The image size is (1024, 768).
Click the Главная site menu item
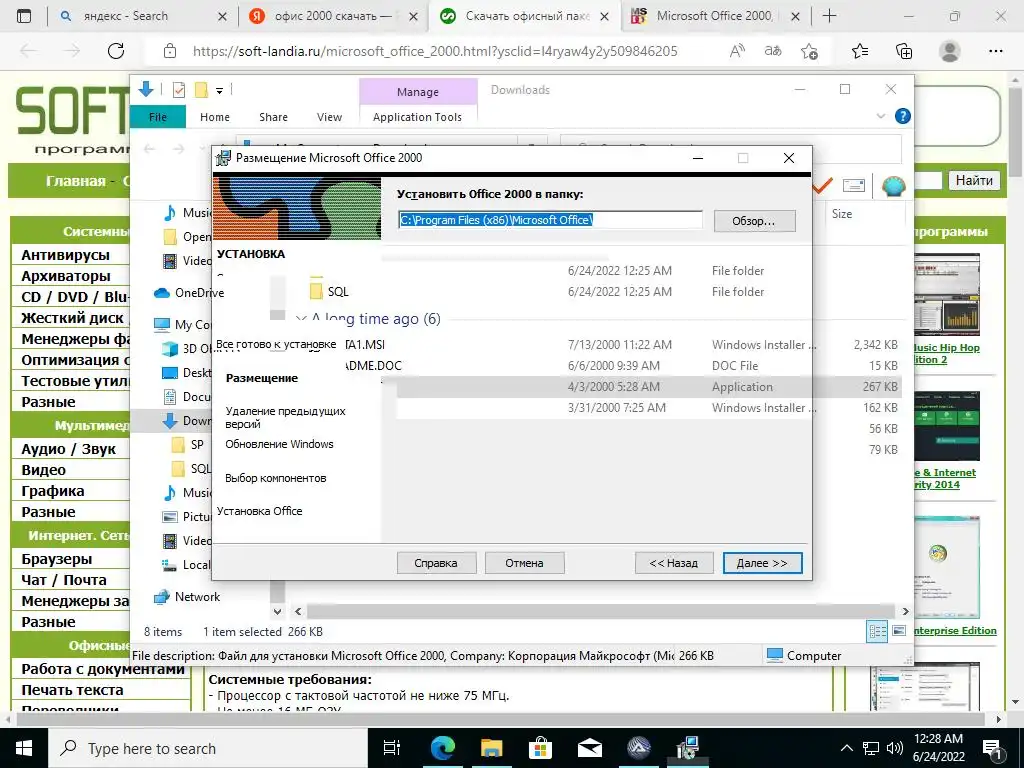tap(76, 181)
